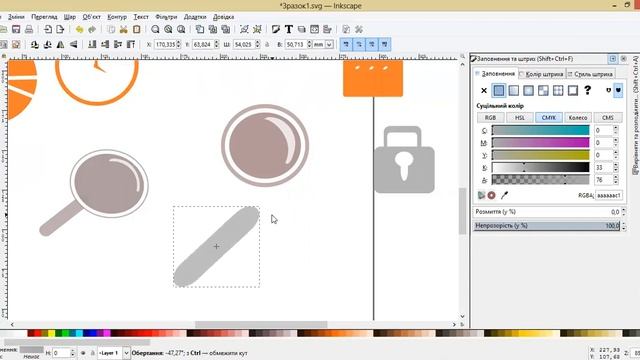The image size is (640, 360).
Task: Increase the Blur percentage spinner
Action: coord(623,210)
